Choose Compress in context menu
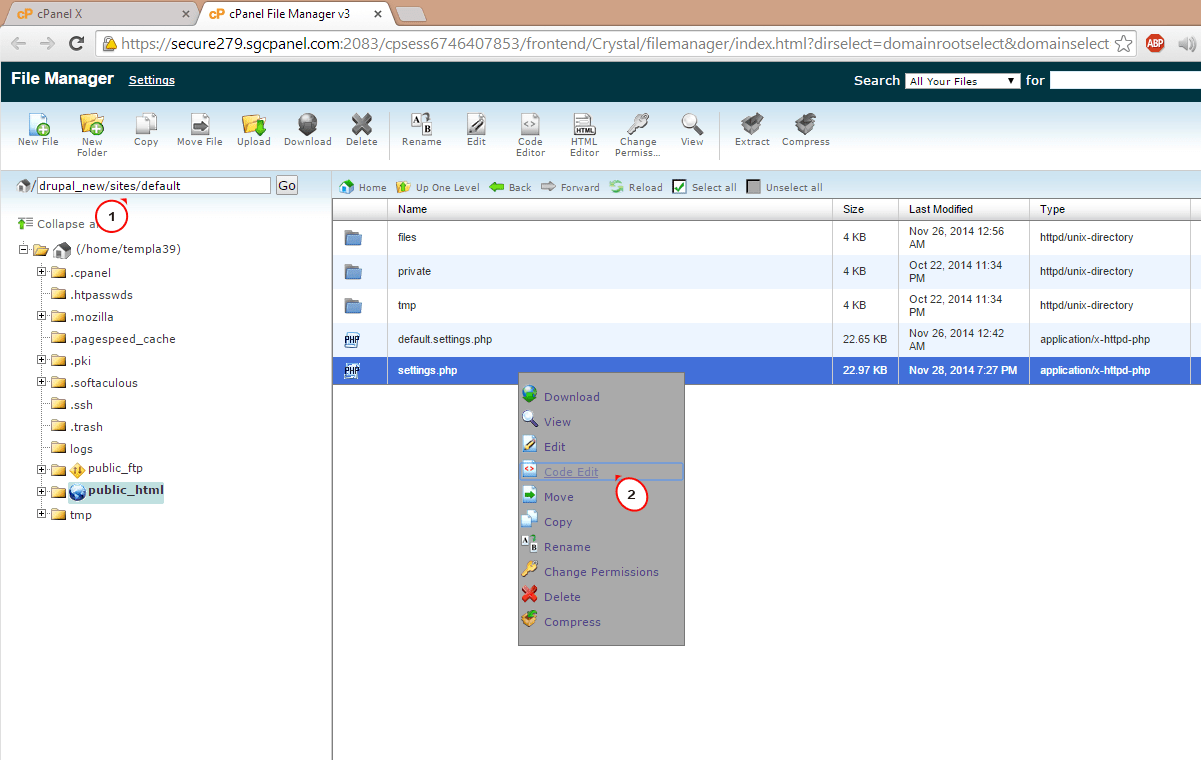Image resolution: width=1201 pixels, height=760 pixels. click(x=572, y=622)
